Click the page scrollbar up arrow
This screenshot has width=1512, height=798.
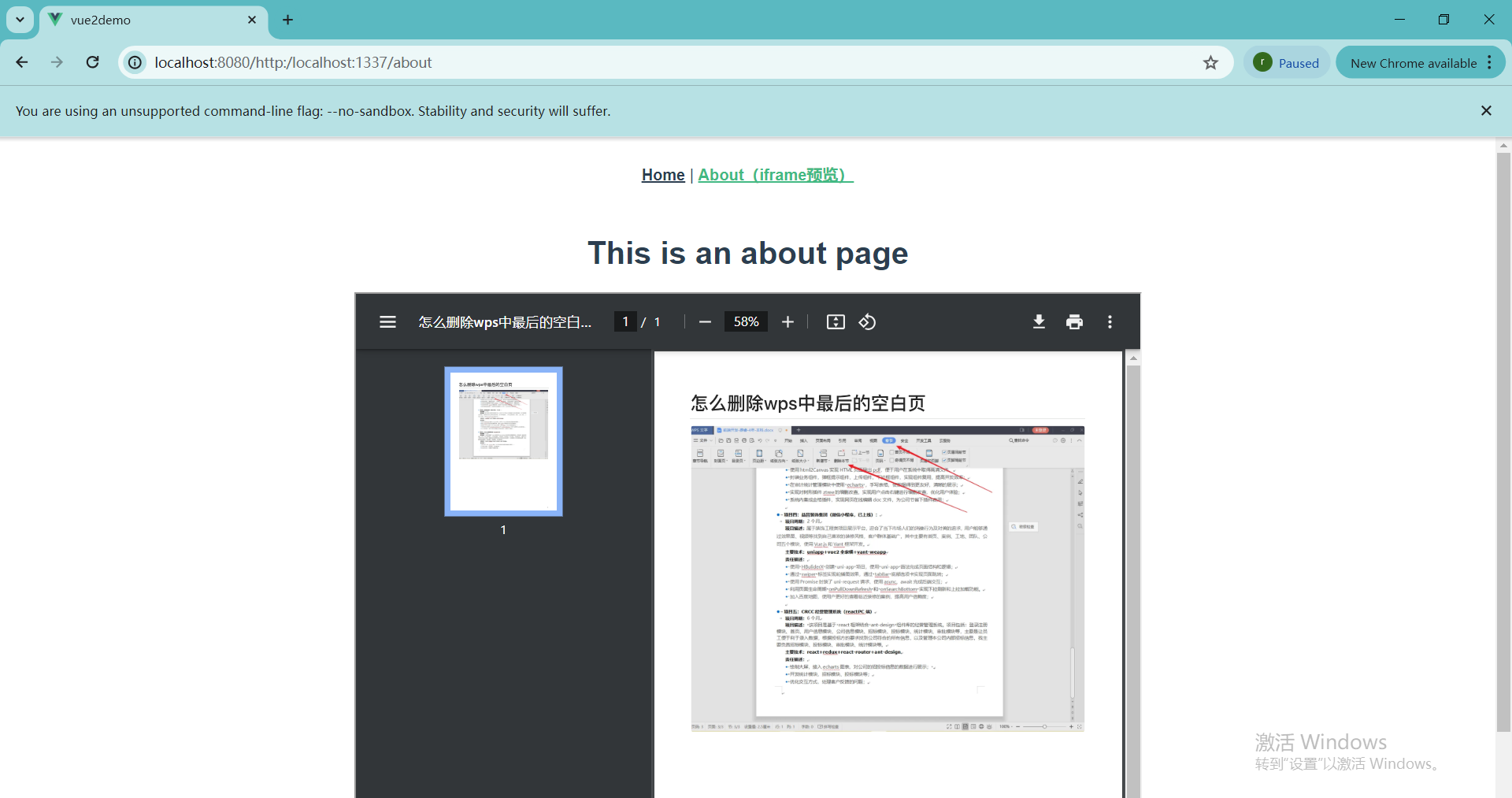pyautogui.click(x=1503, y=146)
